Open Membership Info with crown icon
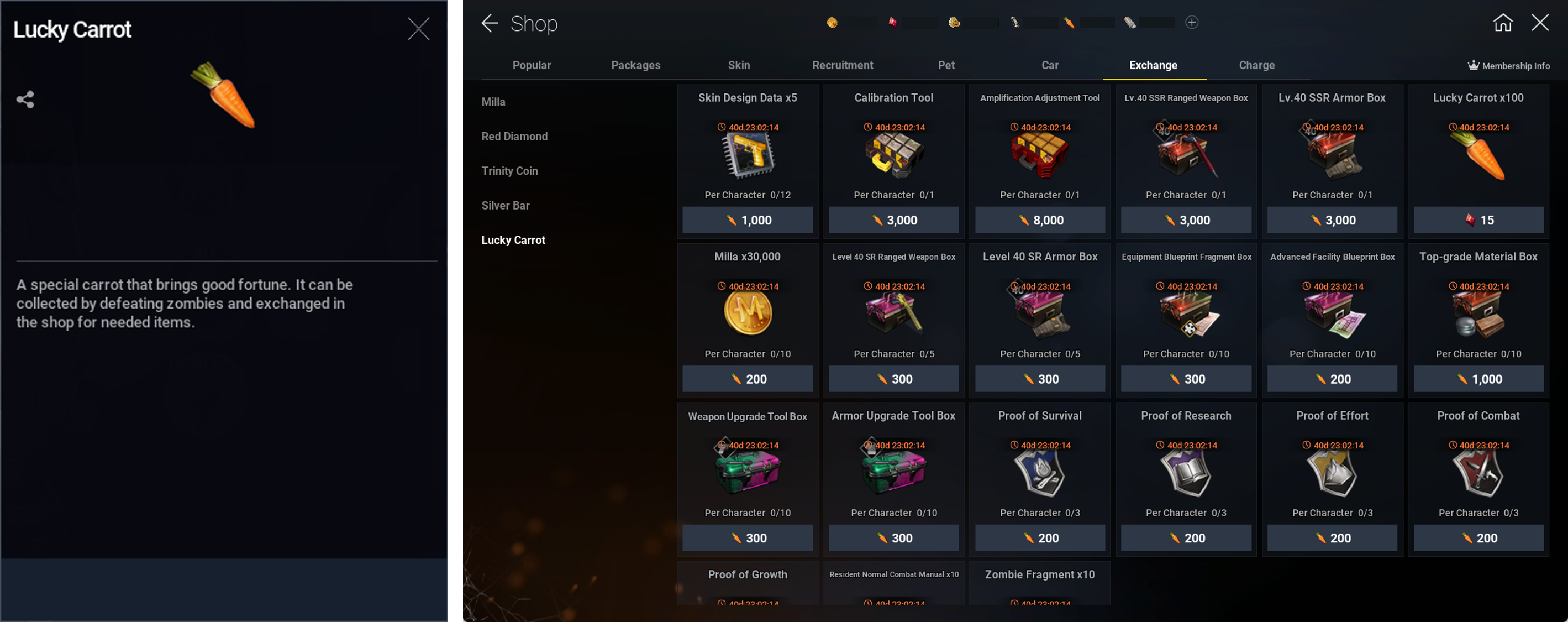This screenshot has width=1568, height=622. (1508, 65)
